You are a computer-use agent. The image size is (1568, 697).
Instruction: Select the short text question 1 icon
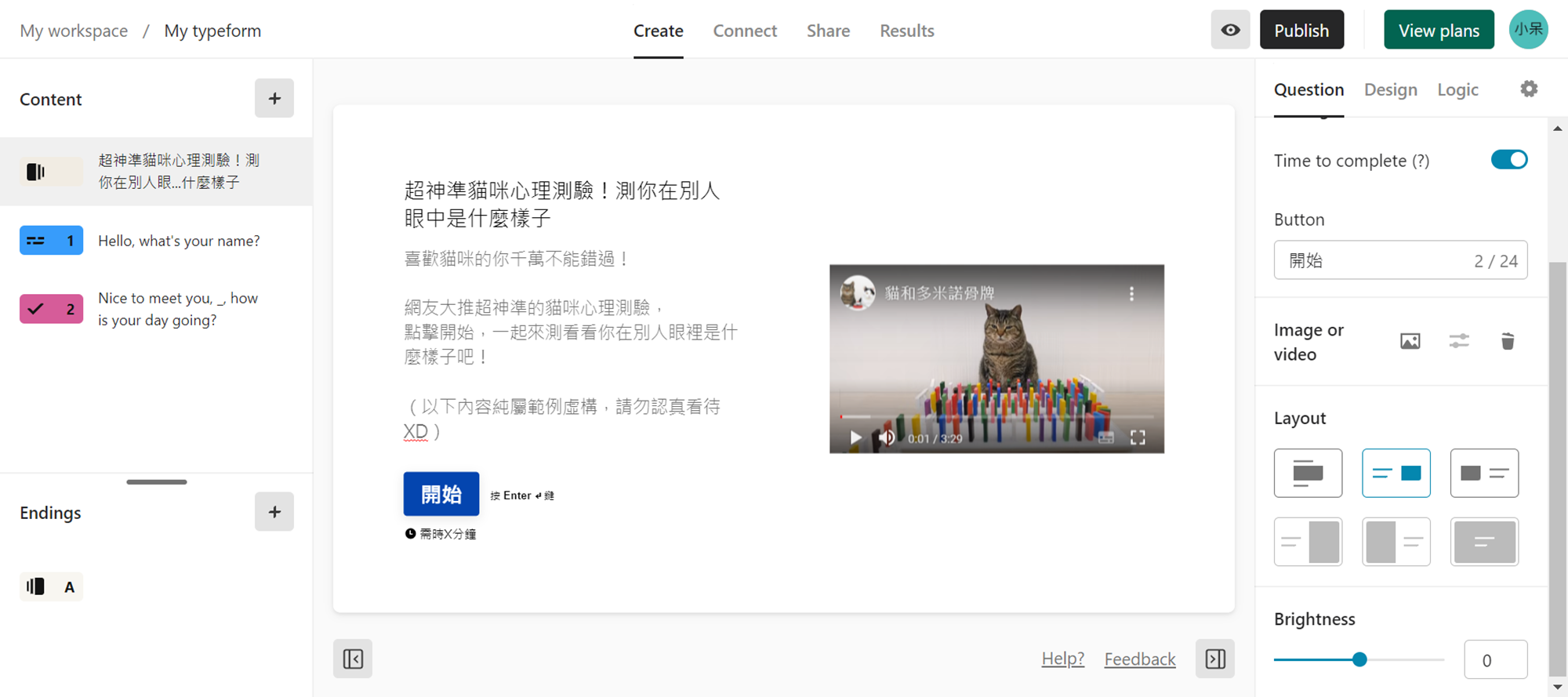tap(51, 241)
